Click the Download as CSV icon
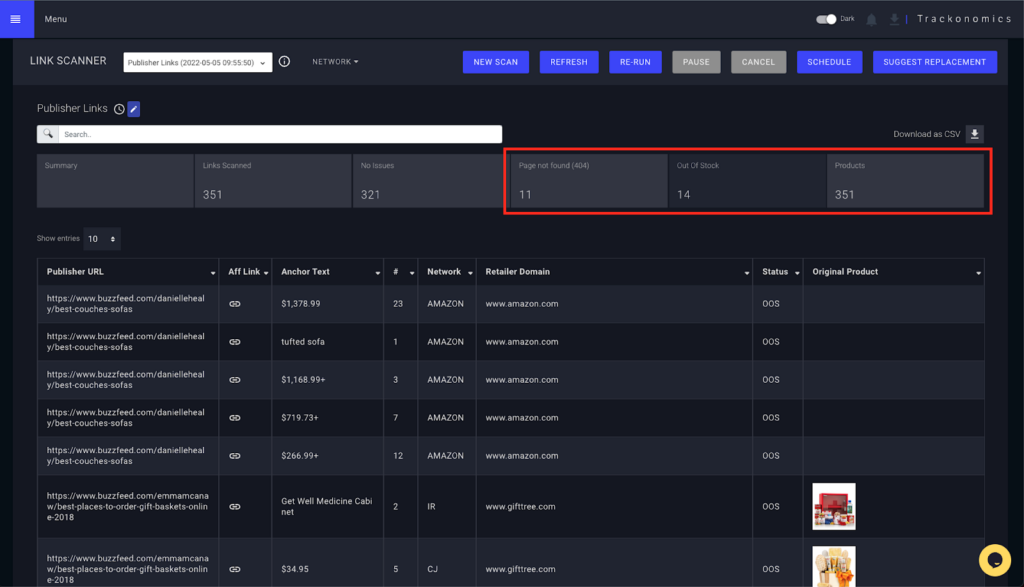Viewport: 1024px width, 587px height. click(x=975, y=134)
